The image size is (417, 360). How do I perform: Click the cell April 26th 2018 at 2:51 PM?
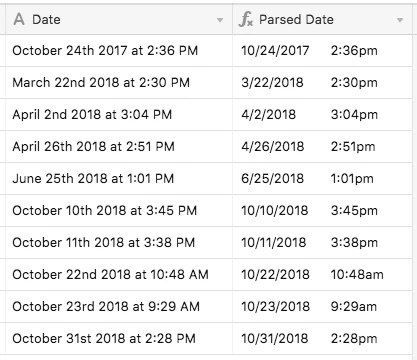[119, 147]
